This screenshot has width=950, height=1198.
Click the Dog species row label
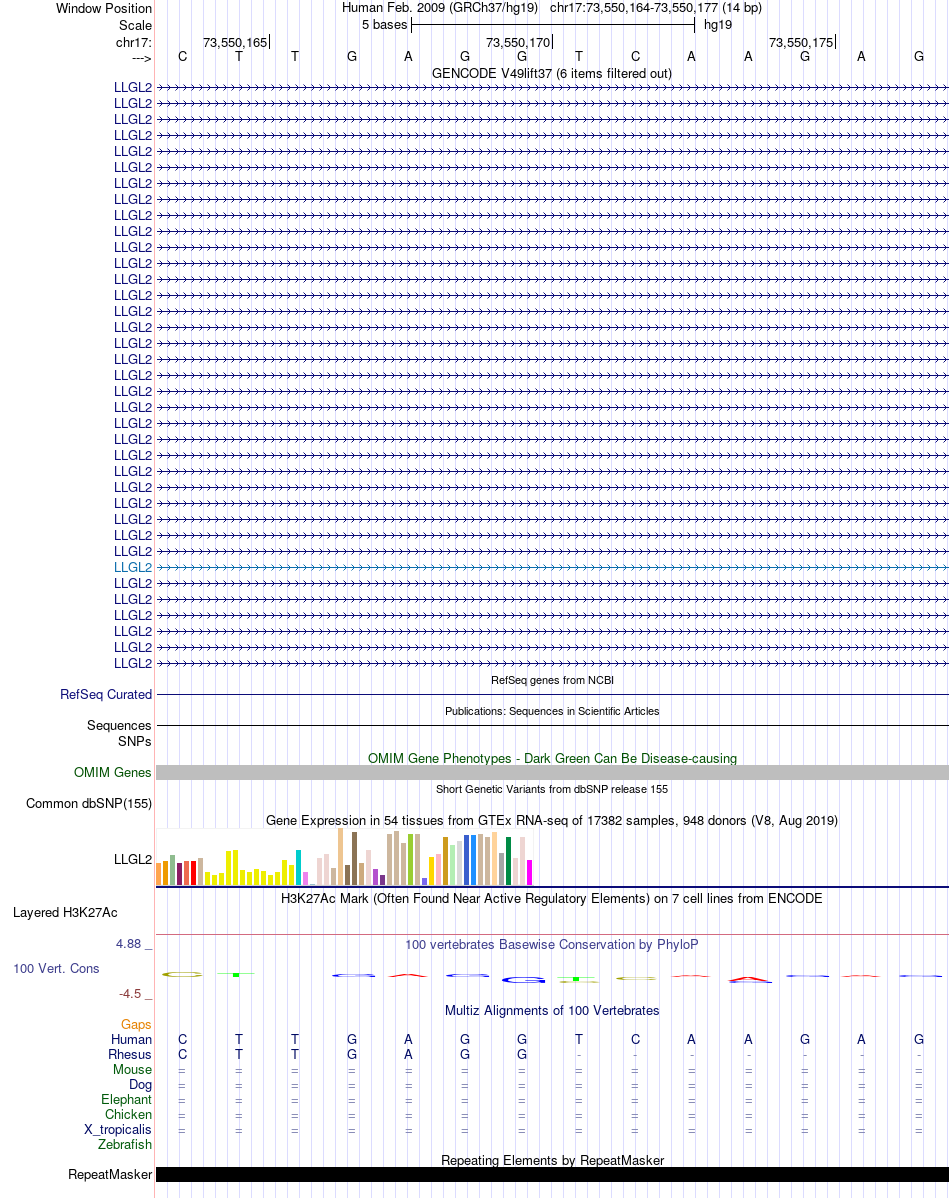(140, 1084)
